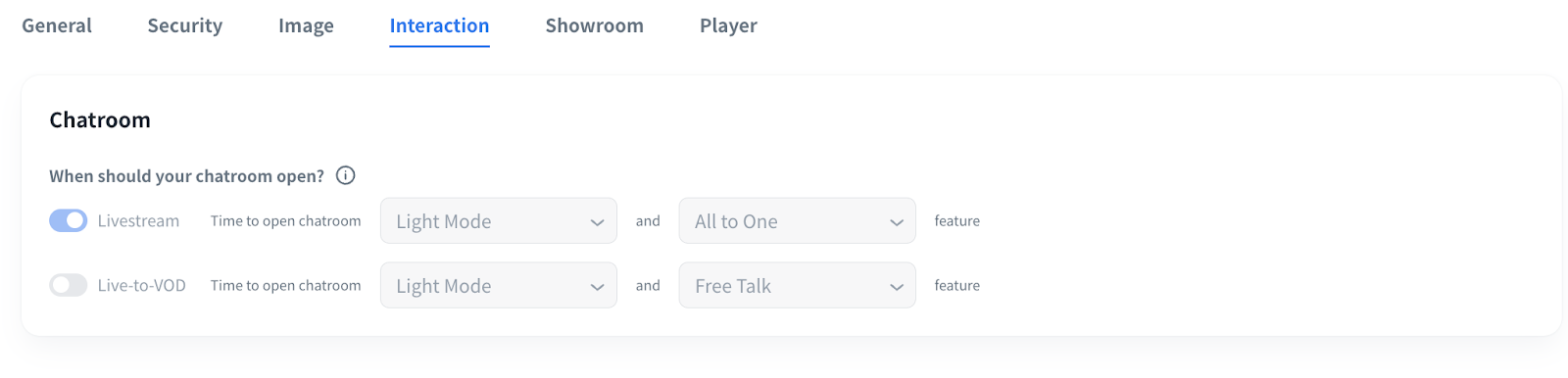
Task: Click the Live-to-VOD label text
Action: (x=141, y=285)
